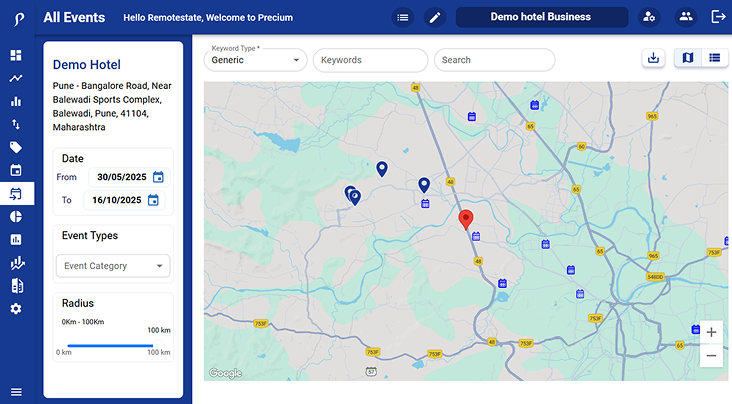Click the Event Types section label

point(90,235)
